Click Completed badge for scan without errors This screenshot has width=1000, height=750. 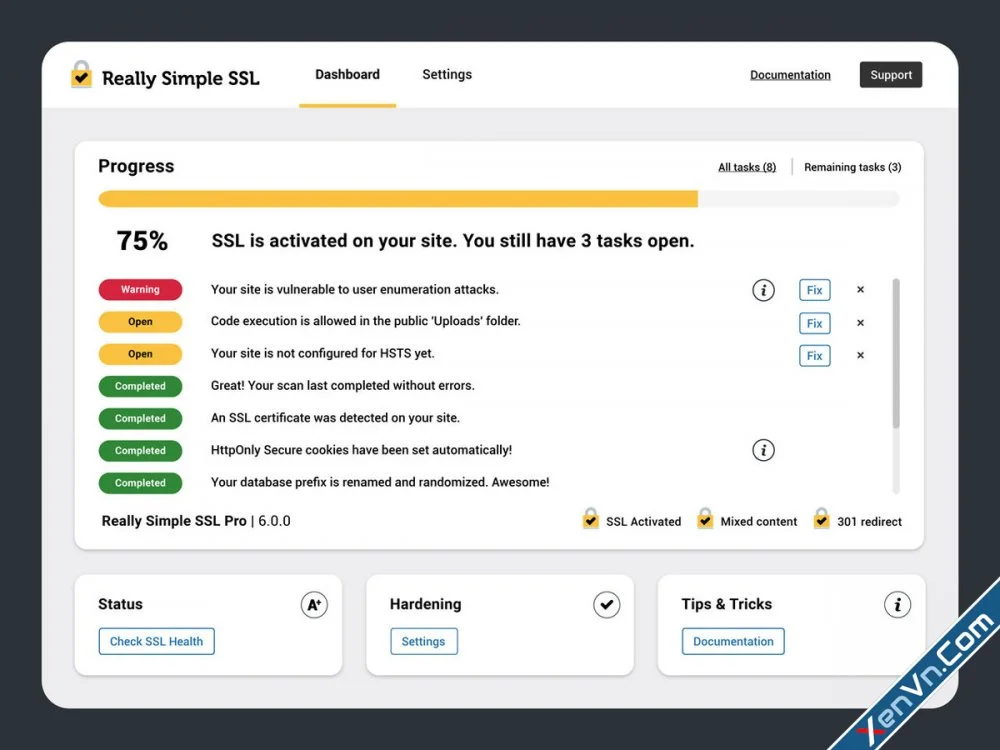click(140, 386)
